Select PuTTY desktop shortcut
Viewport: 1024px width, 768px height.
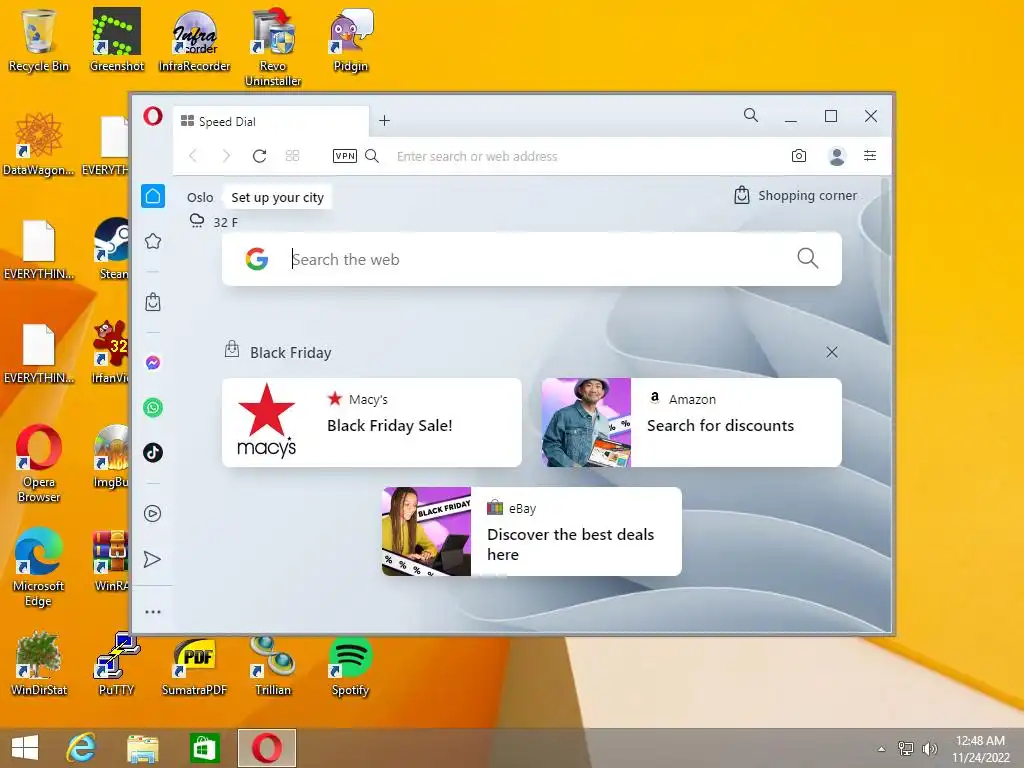[116, 664]
